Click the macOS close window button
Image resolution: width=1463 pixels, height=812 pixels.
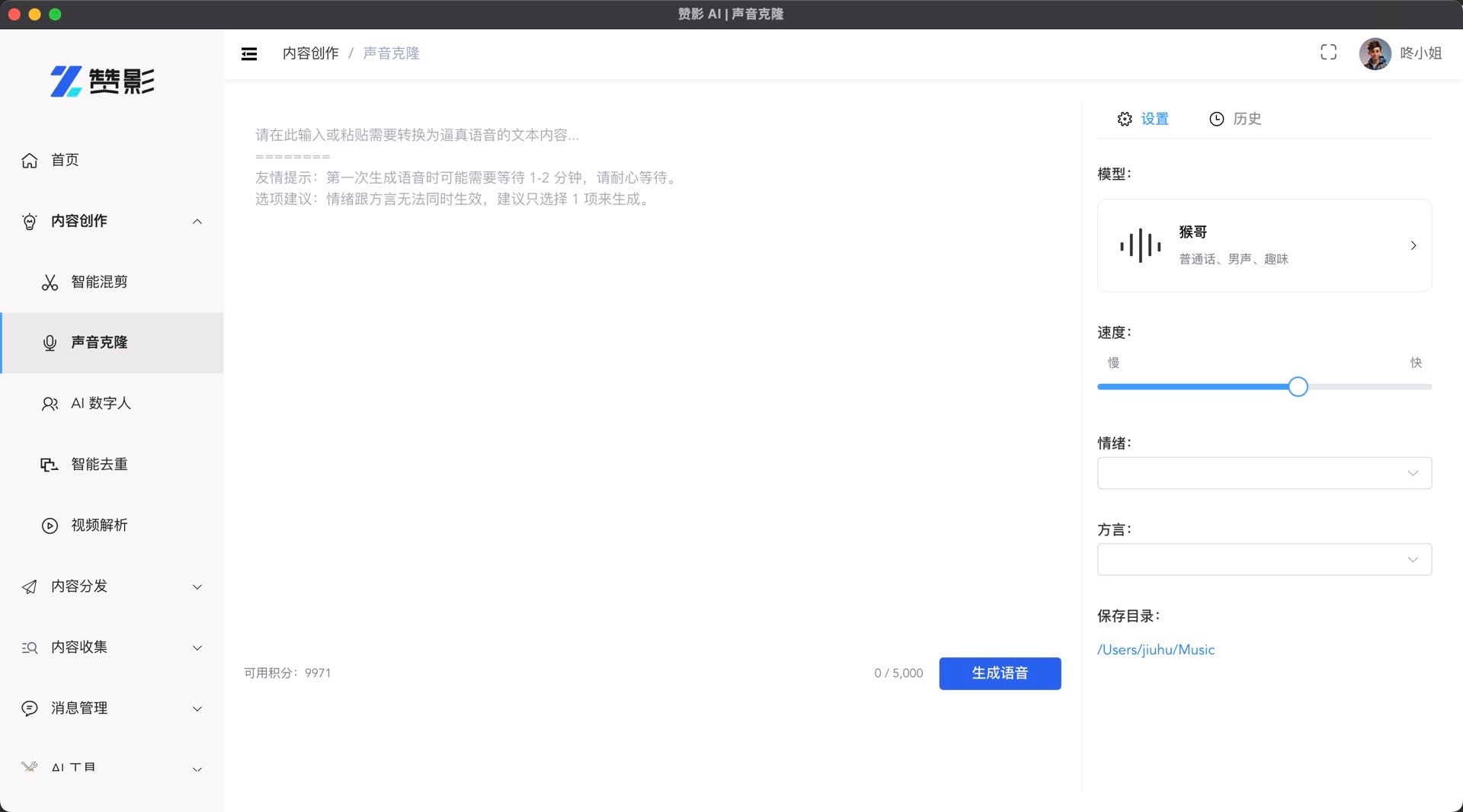(x=14, y=14)
